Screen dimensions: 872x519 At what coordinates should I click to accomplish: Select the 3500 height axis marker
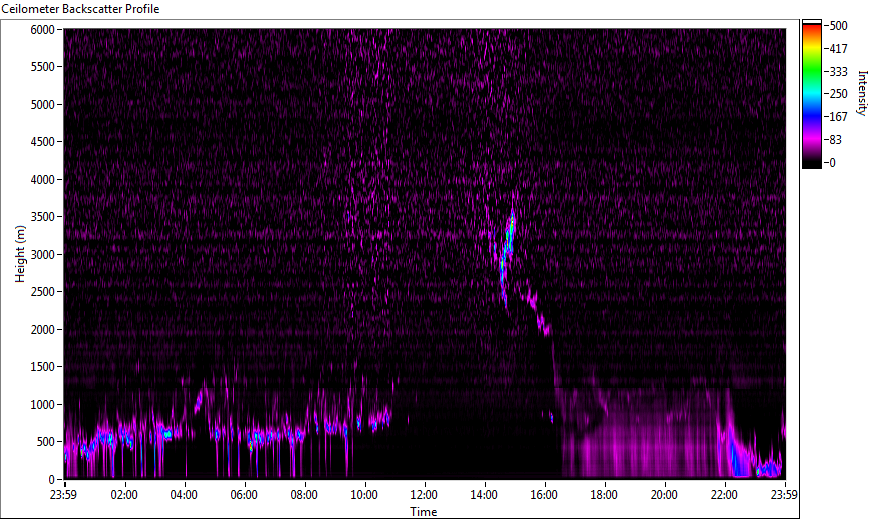tap(42, 217)
